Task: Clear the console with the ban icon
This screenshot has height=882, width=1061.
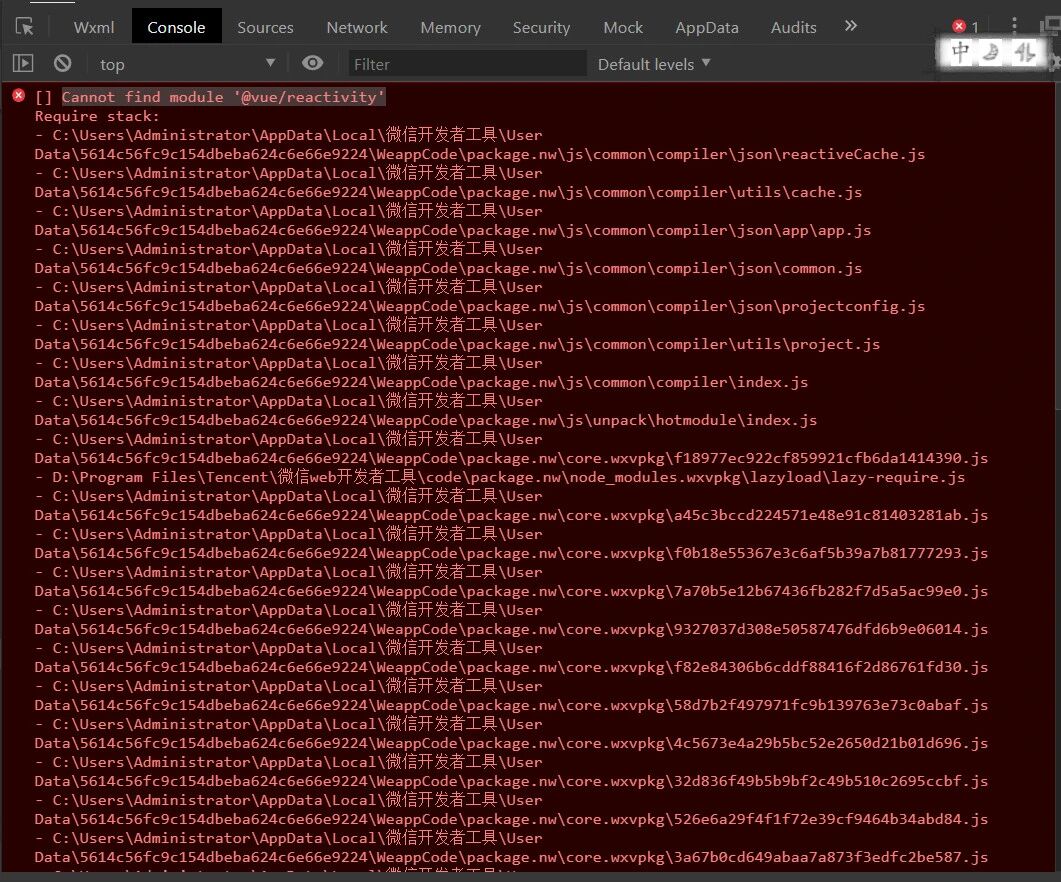Action: tap(62, 64)
